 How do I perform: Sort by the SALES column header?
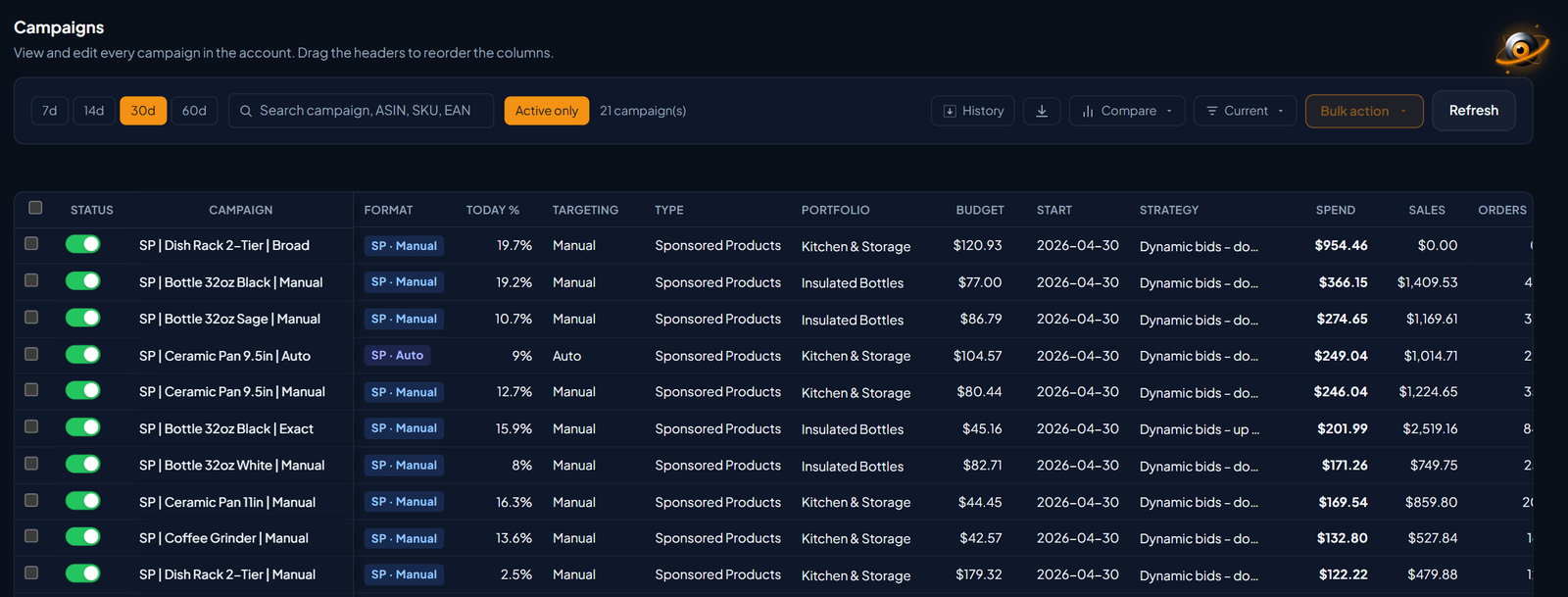tap(1427, 210)
